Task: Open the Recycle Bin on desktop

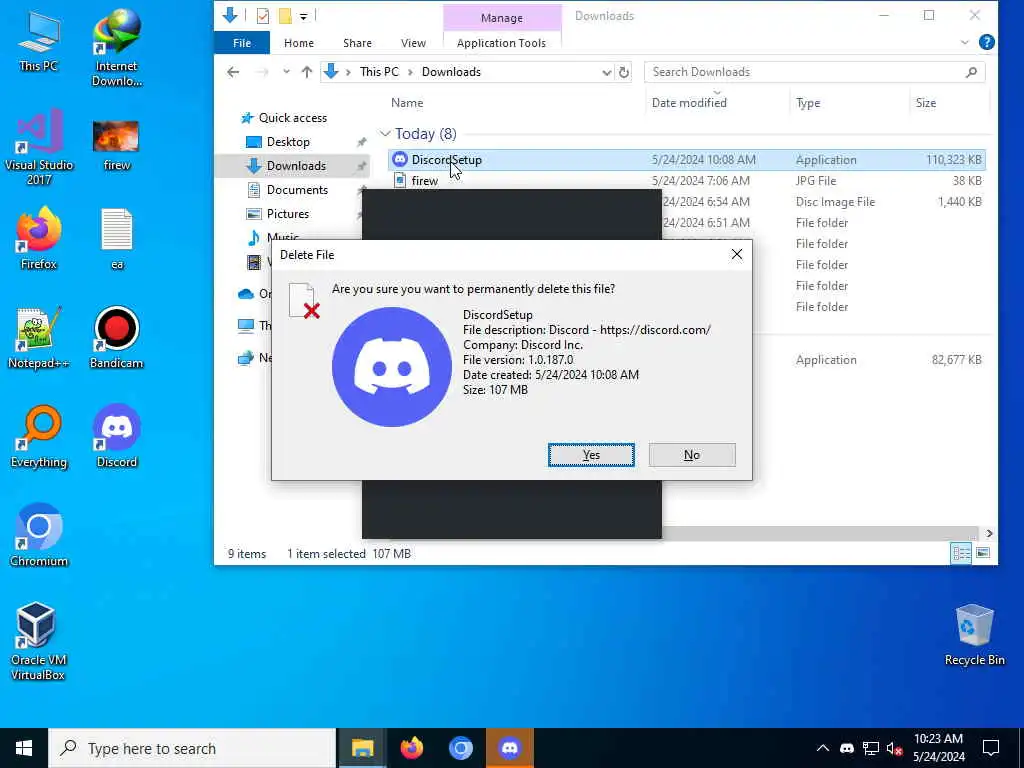Action: pyautogui.click(x=974, y=635)
